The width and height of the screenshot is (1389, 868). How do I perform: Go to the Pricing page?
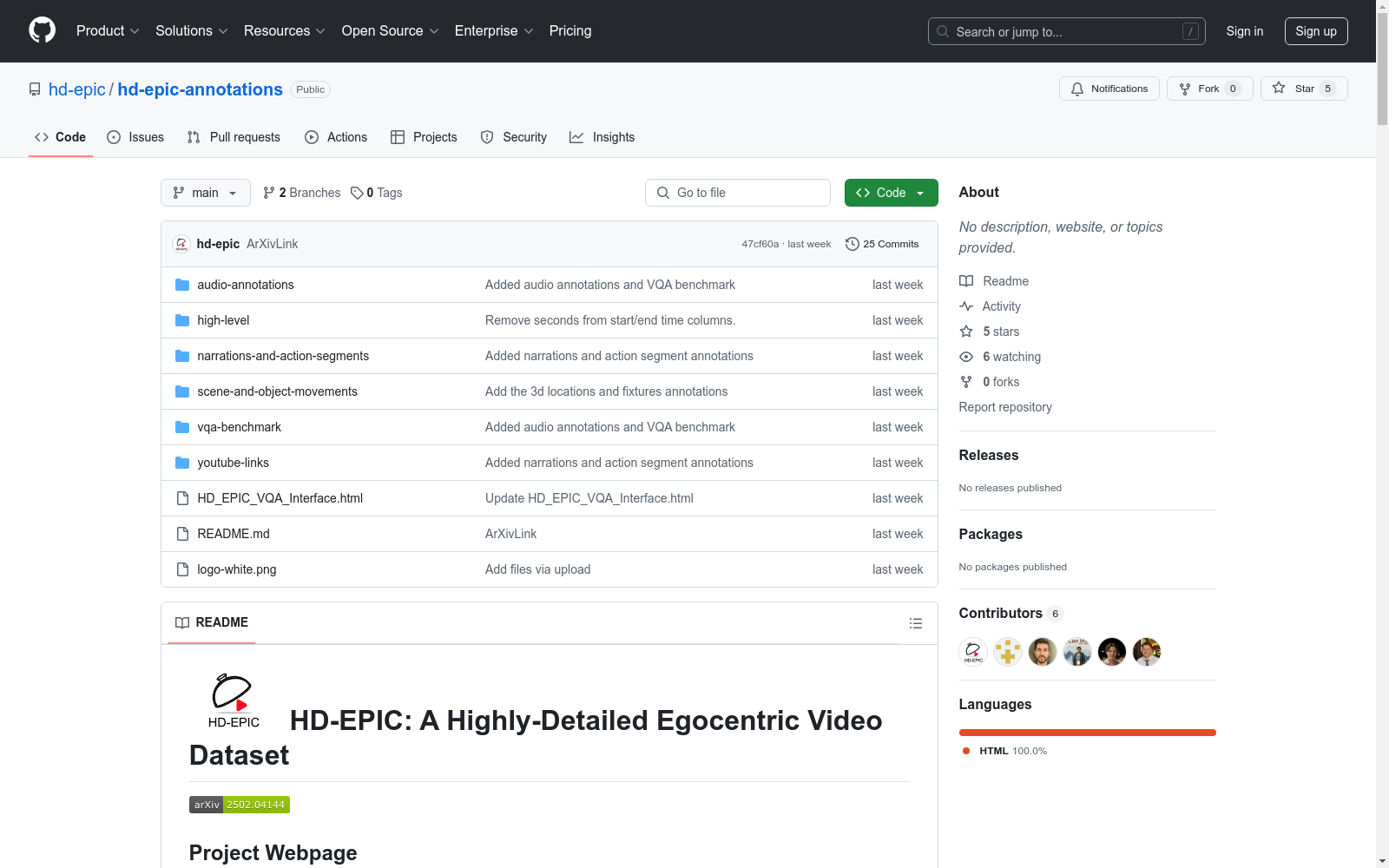[x=570, y=30]
